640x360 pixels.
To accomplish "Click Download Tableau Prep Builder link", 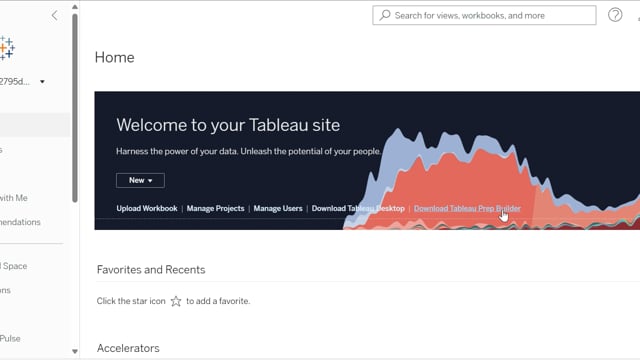I will click(x=467, y=209).
